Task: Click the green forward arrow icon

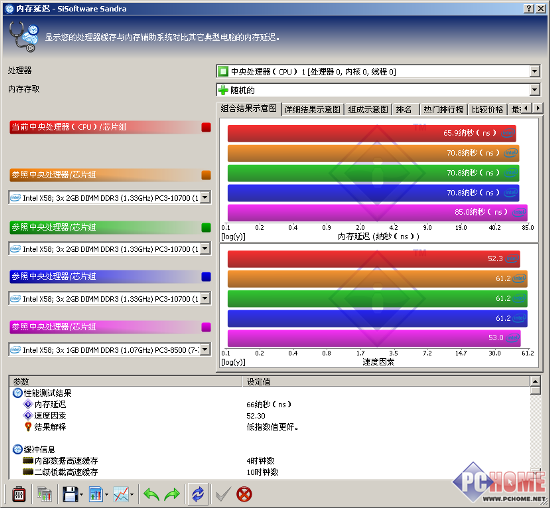Action: coord(172,494)
